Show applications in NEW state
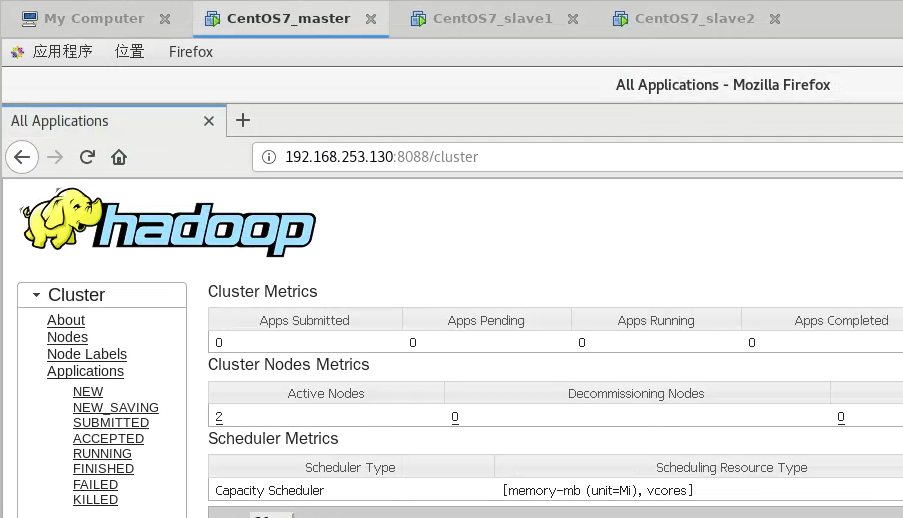 pyautogui.click(x=88, y=392)
